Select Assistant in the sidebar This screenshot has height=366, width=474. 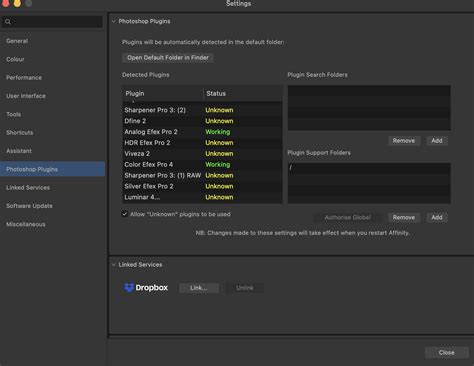[19, 151]
